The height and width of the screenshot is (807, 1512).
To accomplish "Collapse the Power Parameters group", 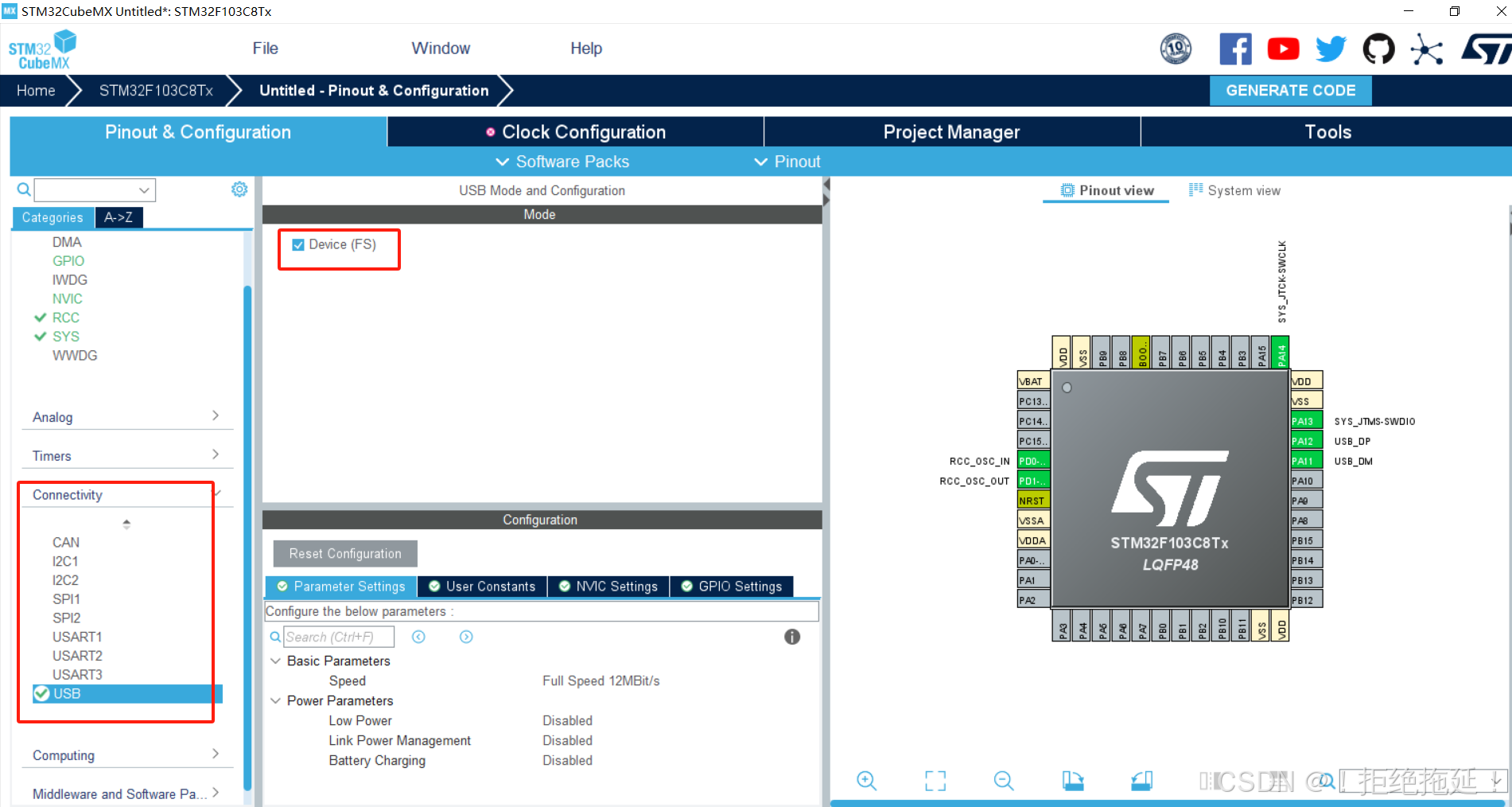I will (x=275, y=701).
